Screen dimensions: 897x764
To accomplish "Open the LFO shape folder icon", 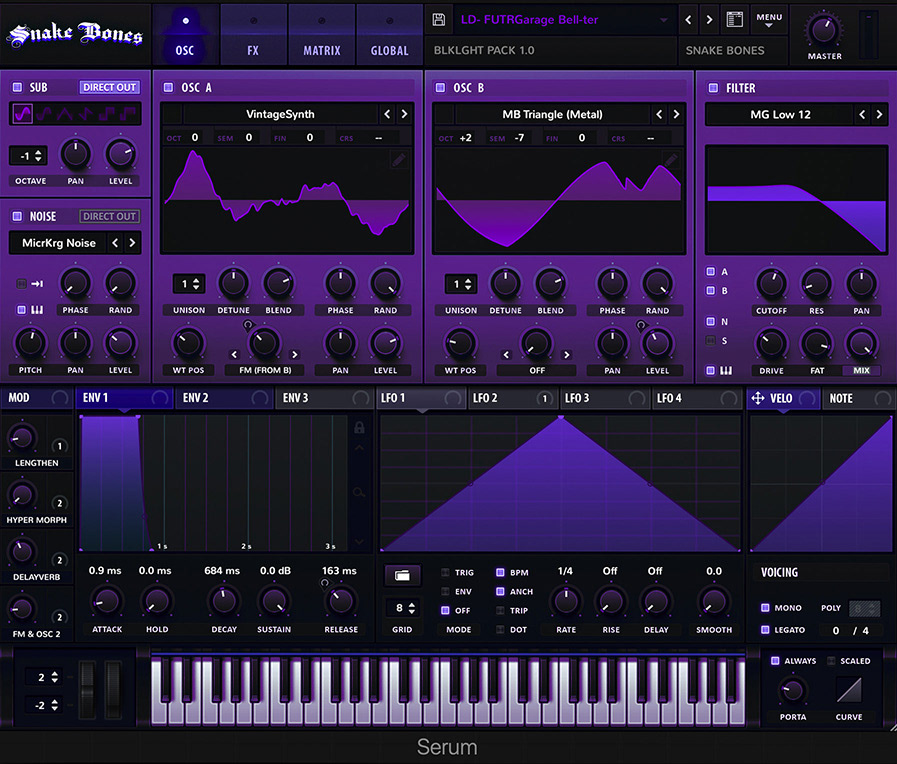I will (402, 575).
